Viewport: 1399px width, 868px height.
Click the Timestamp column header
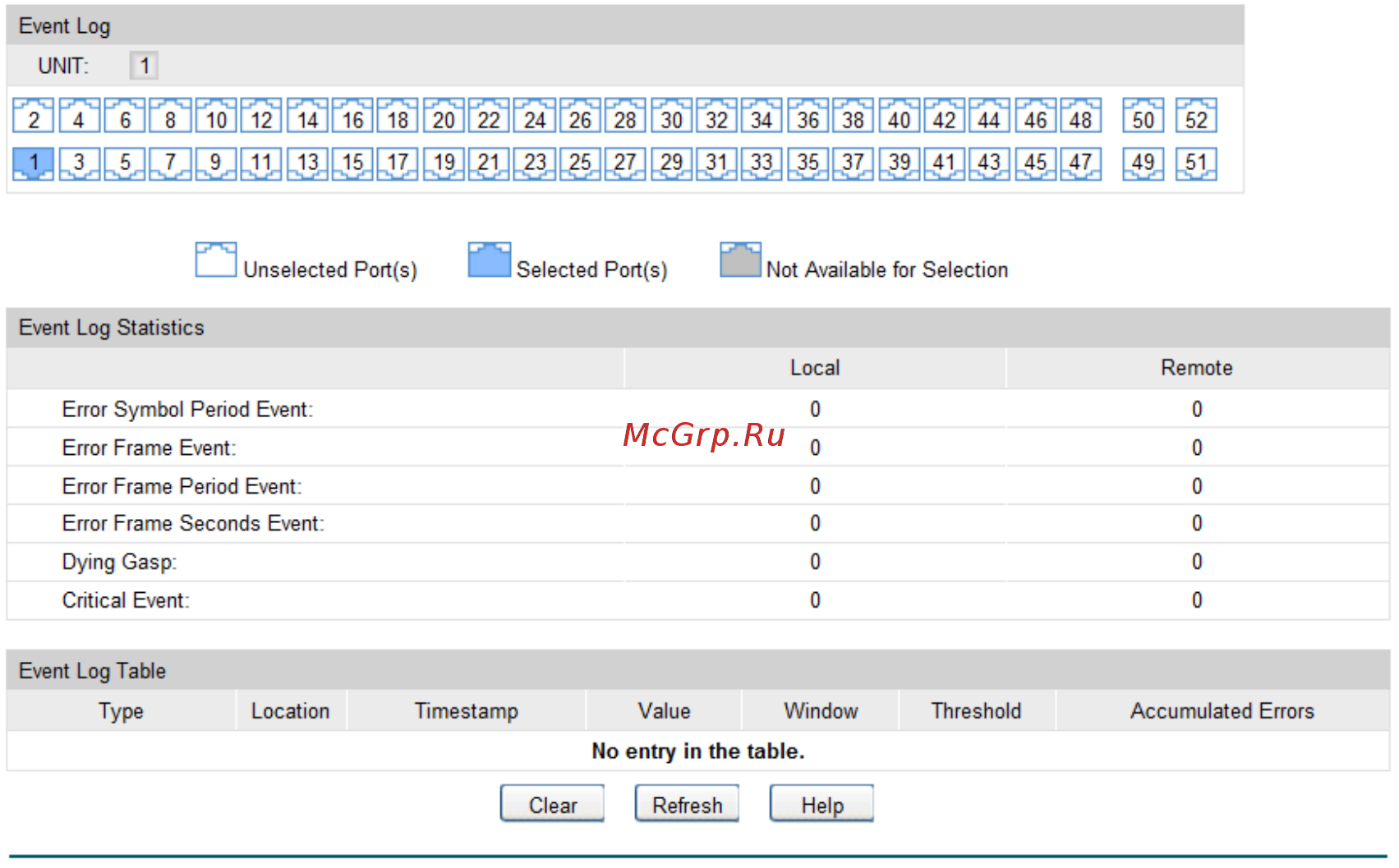pyautogui.click(x=466, y=711)
